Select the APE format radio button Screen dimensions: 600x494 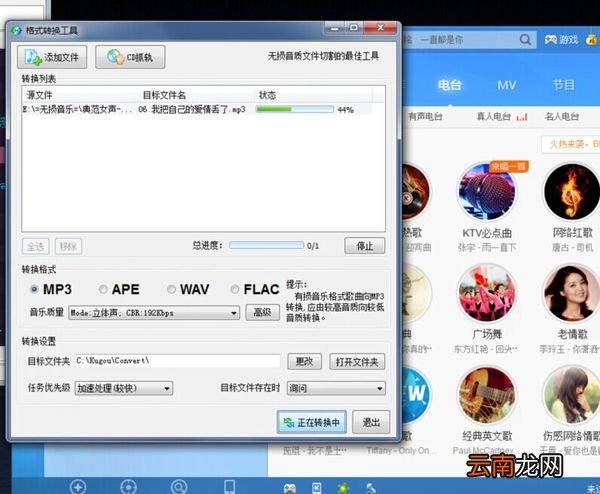103,289
